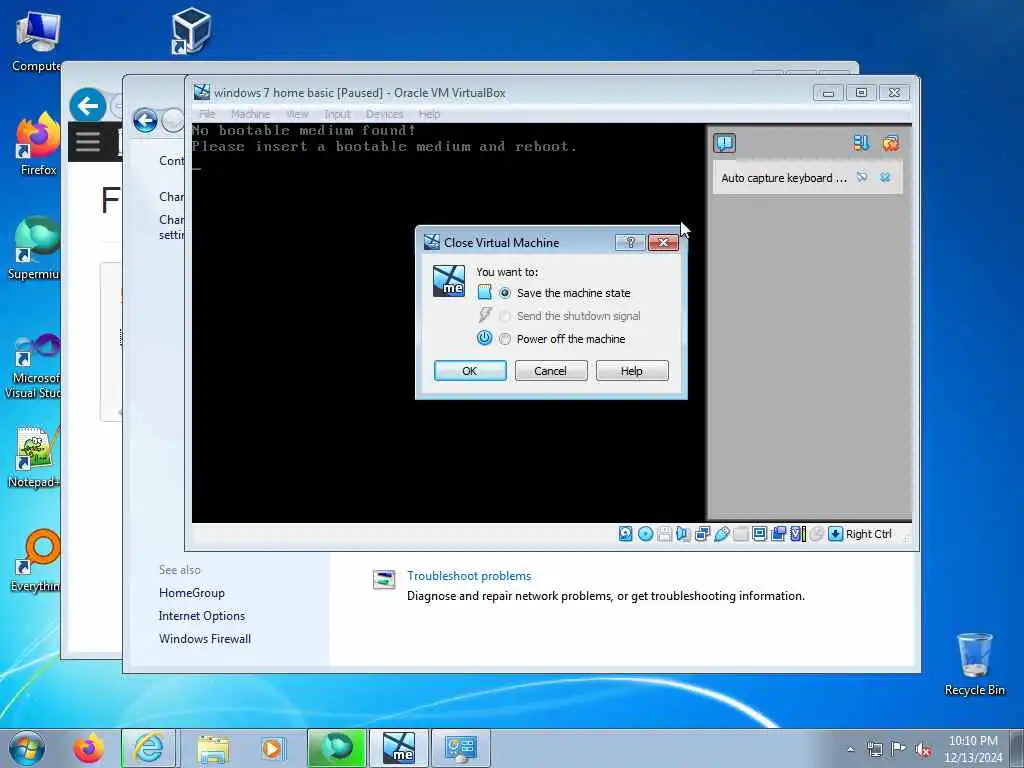The height and width of the screenshot is (768, 1024).
Task: Open the Machine menu in VirtualBox
Action: [x=250, y=114]
